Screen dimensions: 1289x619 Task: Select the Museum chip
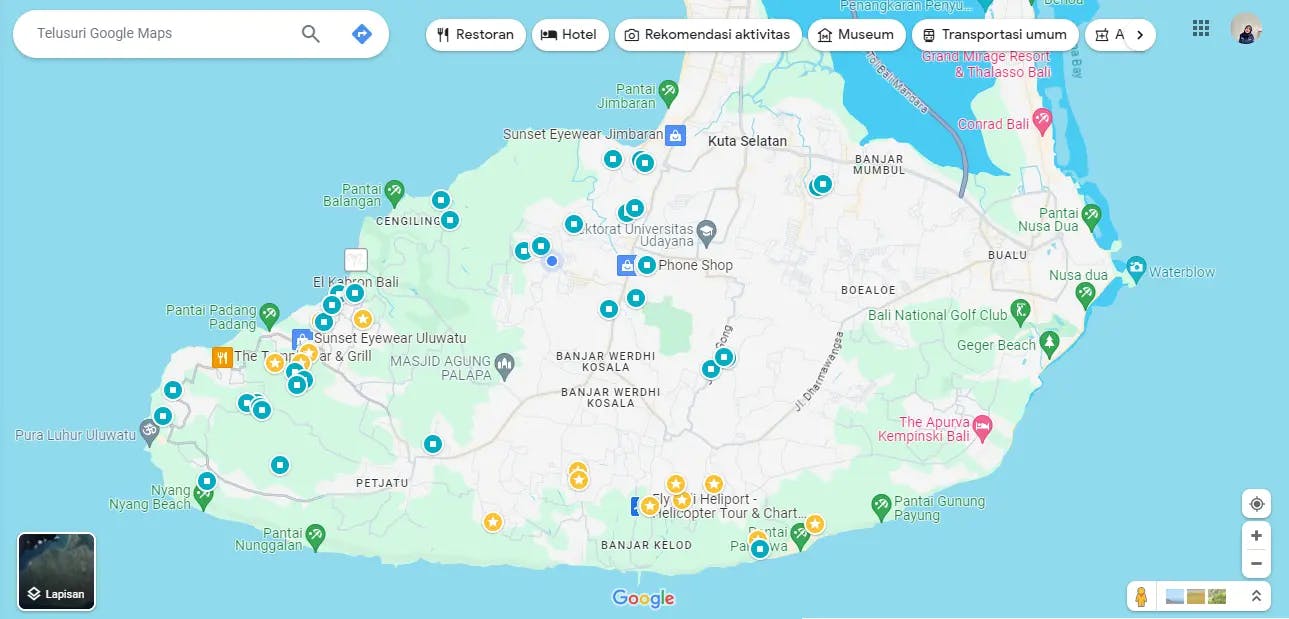856,34
